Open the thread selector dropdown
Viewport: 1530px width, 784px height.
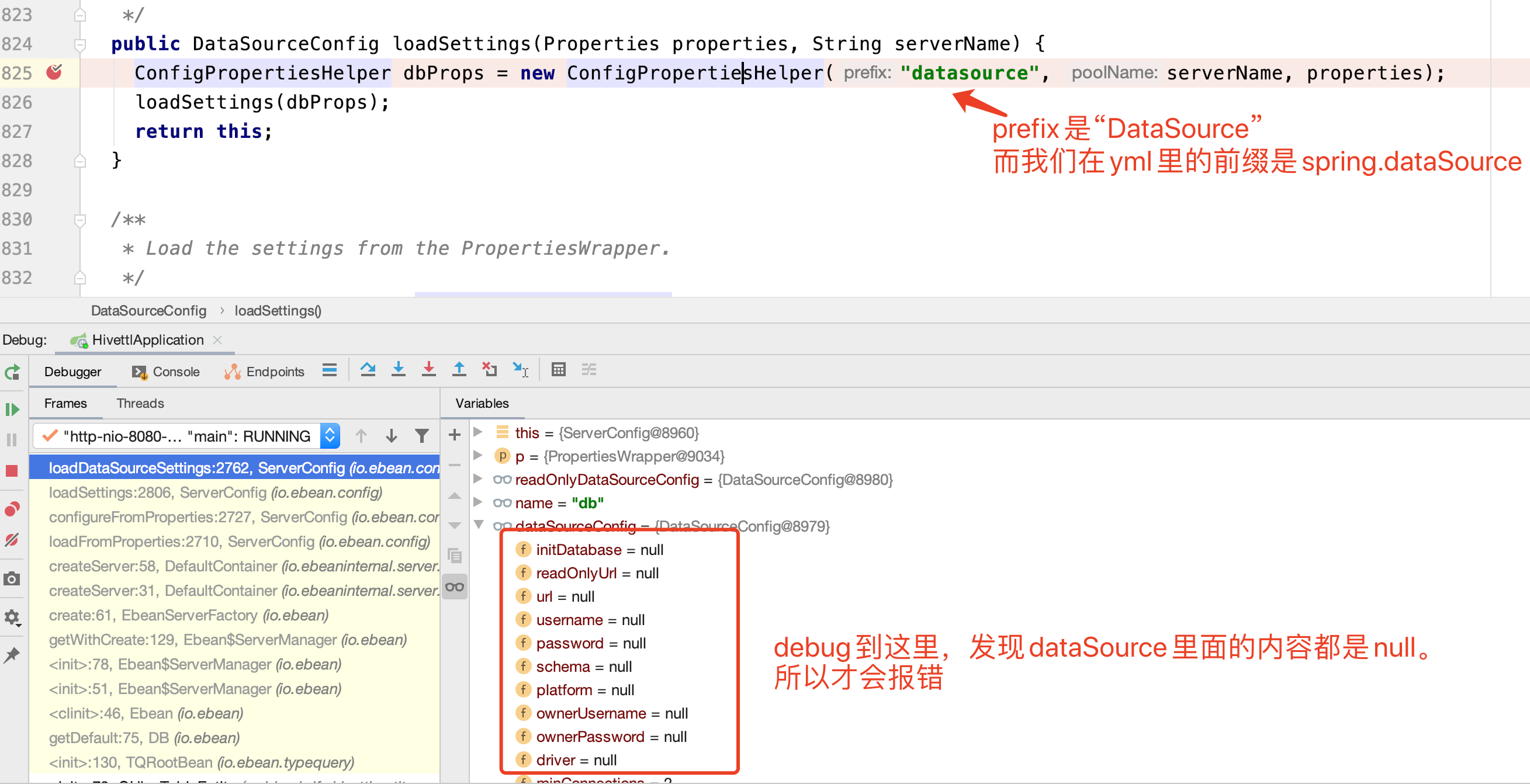[330, 436]
